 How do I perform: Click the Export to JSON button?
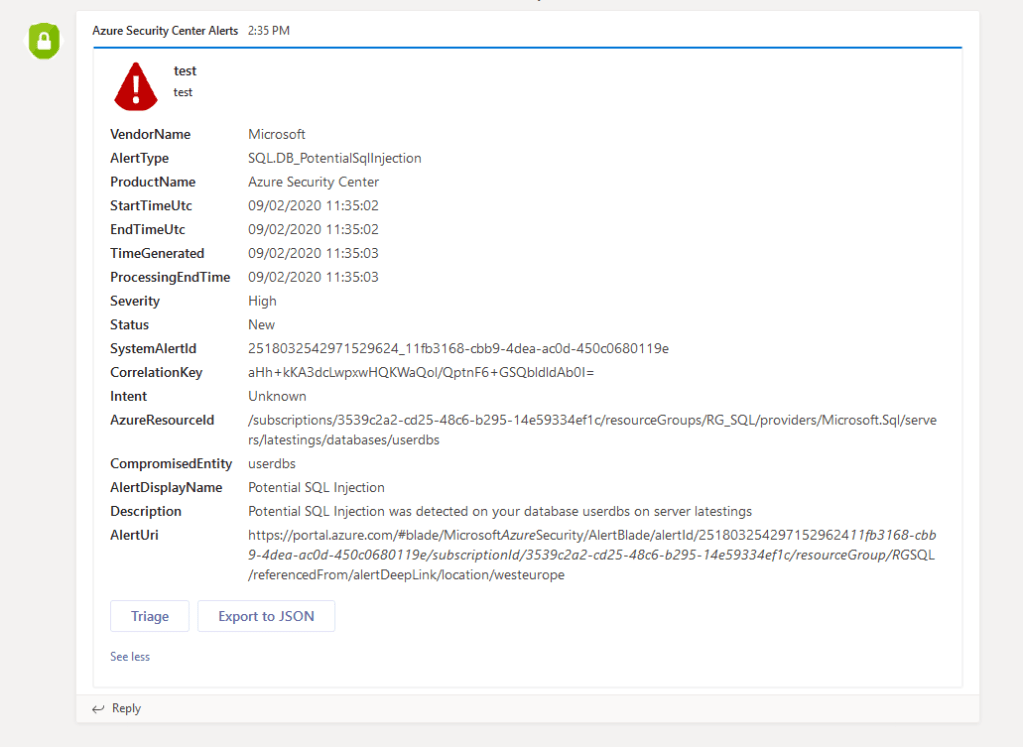[266, 616]
